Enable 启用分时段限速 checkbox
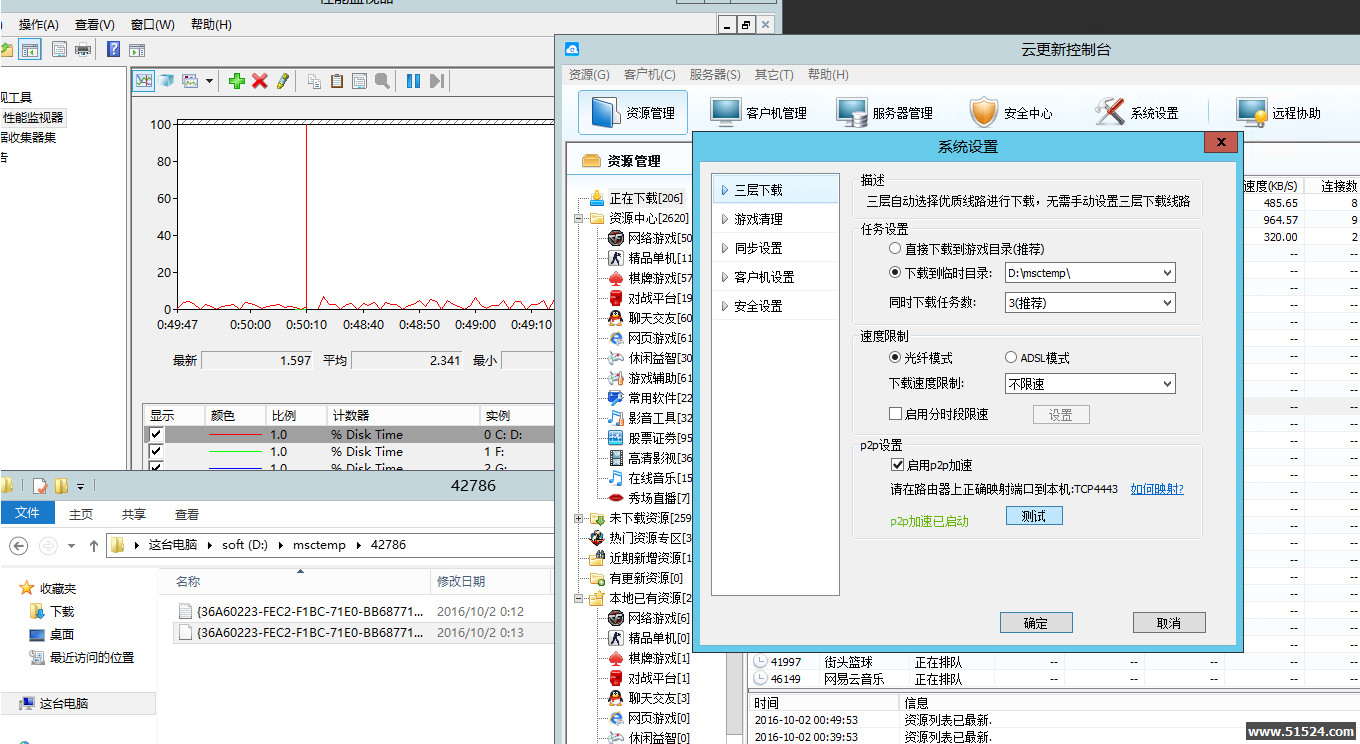Screen dimensions: 1360x744 point(896,414)
